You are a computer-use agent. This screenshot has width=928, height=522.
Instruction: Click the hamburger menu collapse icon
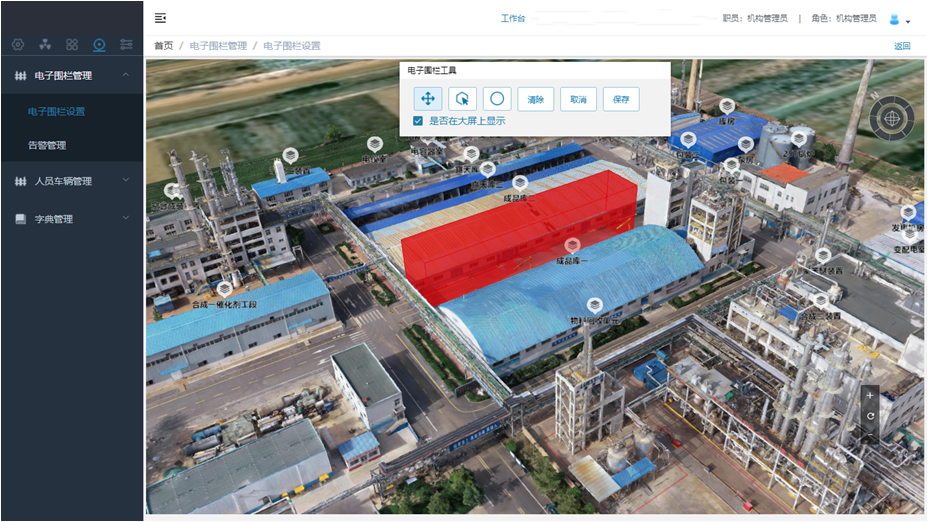(161, 18)
